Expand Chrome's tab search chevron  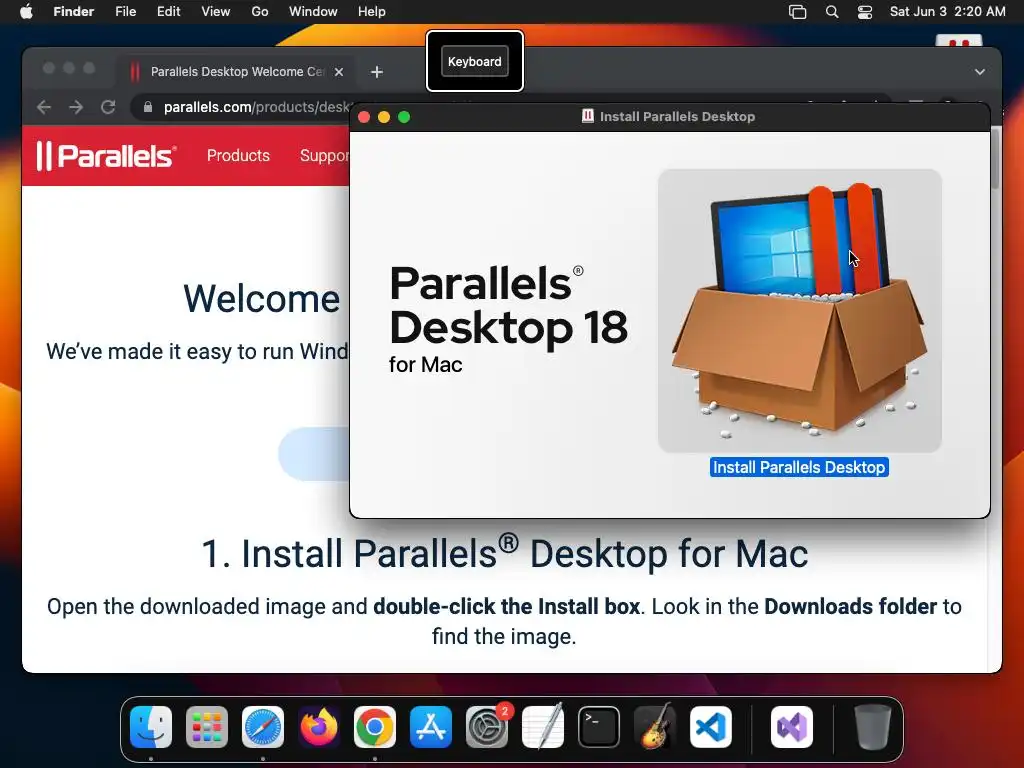pos(980,72)
